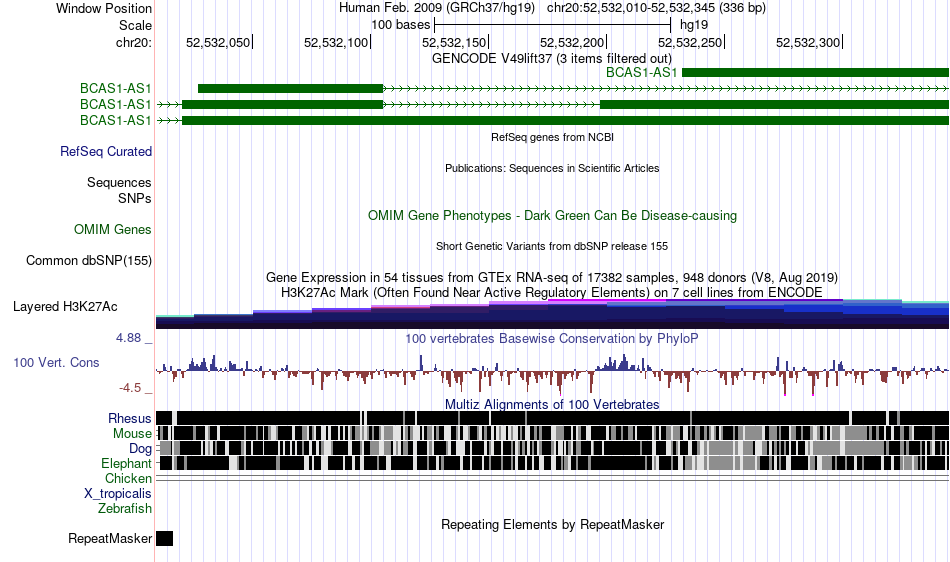Select the 52,532,250 ruler position
This screenshot has height=562, width=950.
pyautogui.click(x=691, y=42)
